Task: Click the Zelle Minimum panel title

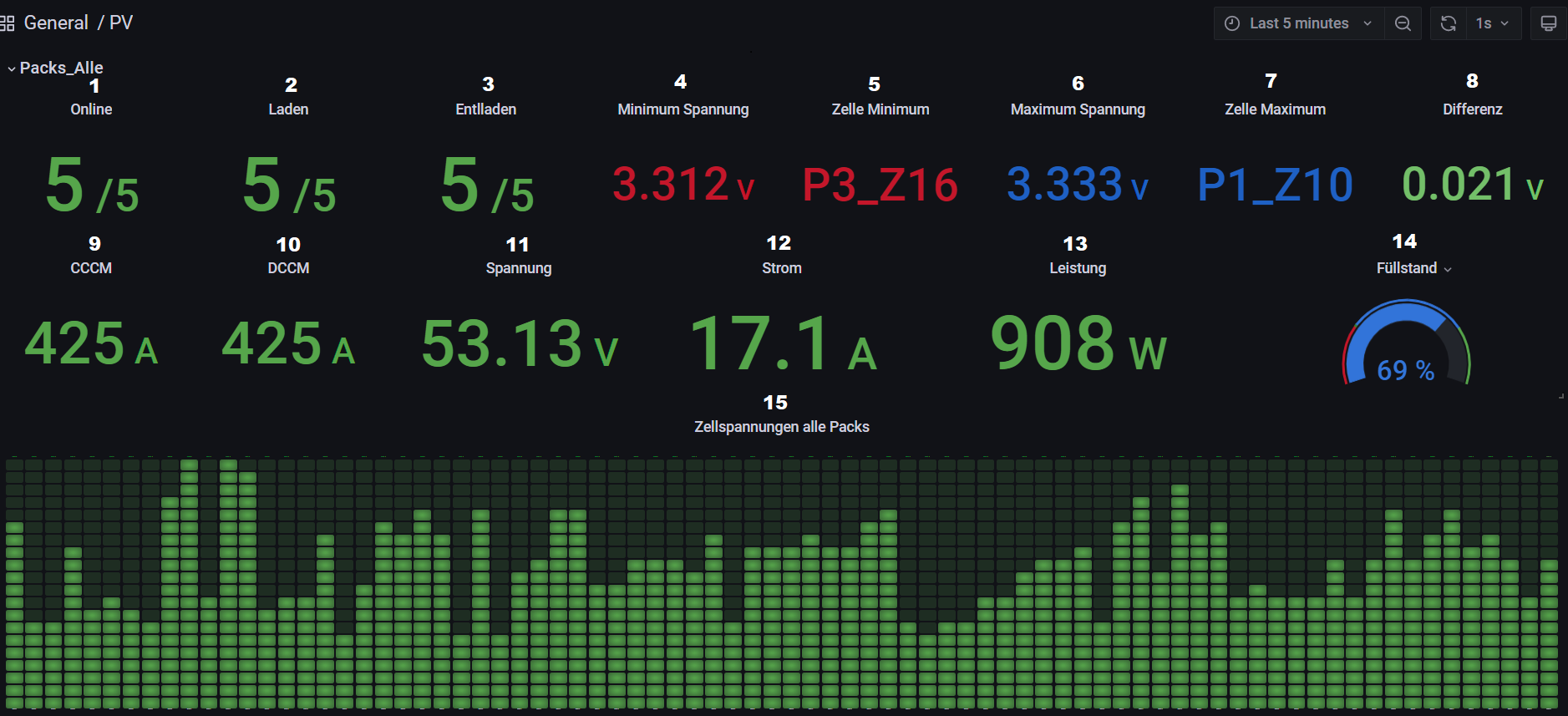Action: [x=880, y=109]
